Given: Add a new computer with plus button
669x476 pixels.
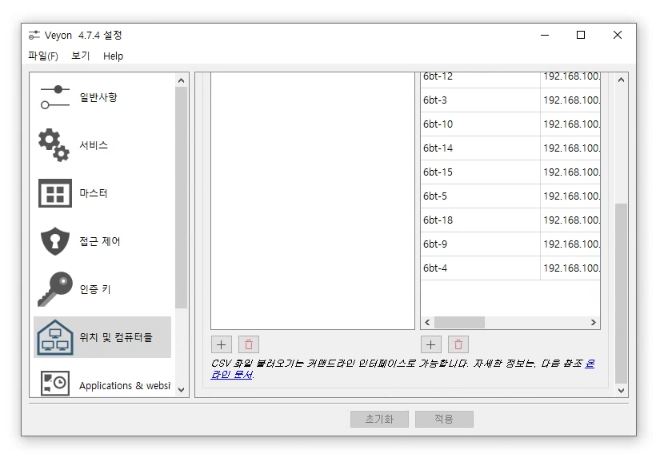Looking at the screenshot, I should (x=431, y=345).
